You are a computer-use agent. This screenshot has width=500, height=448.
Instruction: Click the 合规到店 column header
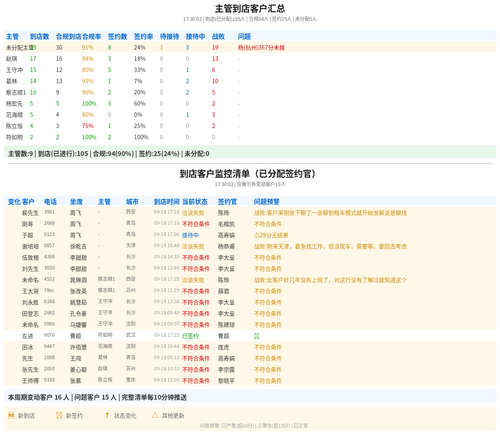(x=69, y=36)
